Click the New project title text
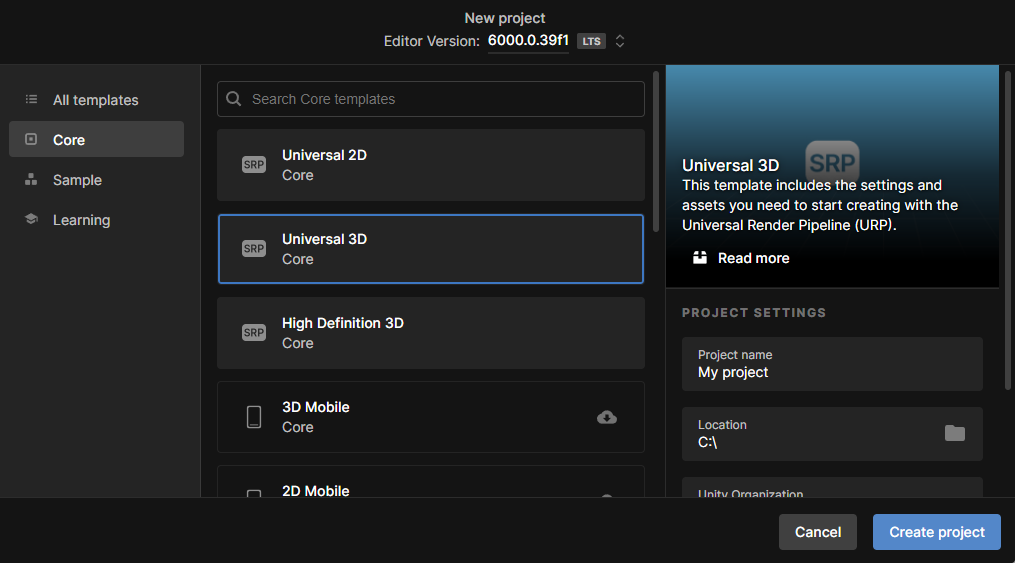Viewport: 1015px width, 563px height. pos(505,18)
